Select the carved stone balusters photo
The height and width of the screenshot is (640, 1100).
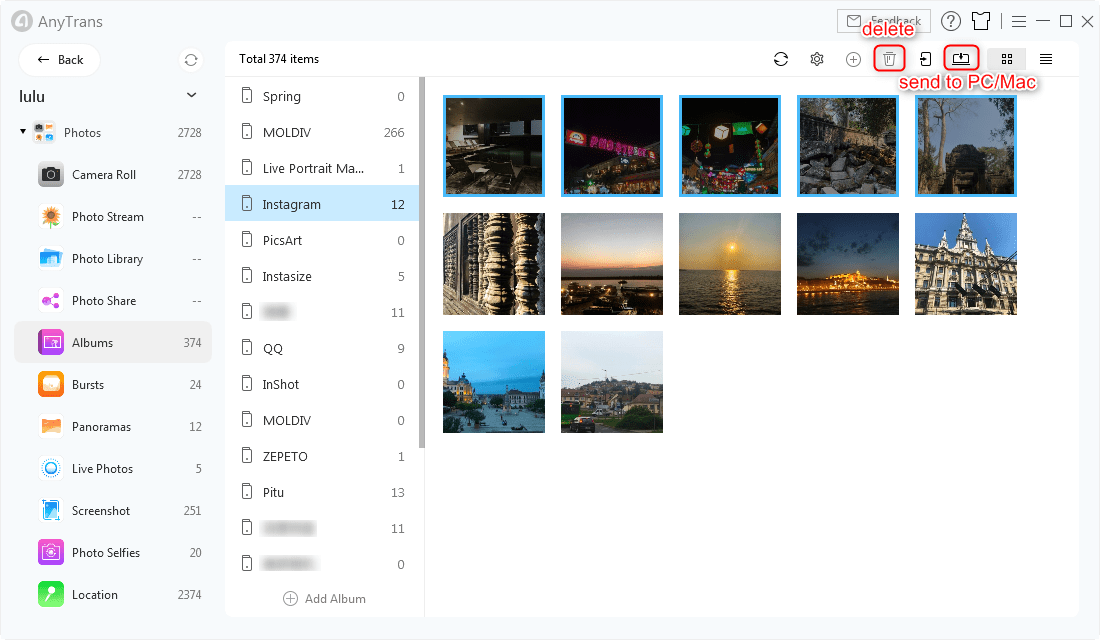tap(494, 264)
